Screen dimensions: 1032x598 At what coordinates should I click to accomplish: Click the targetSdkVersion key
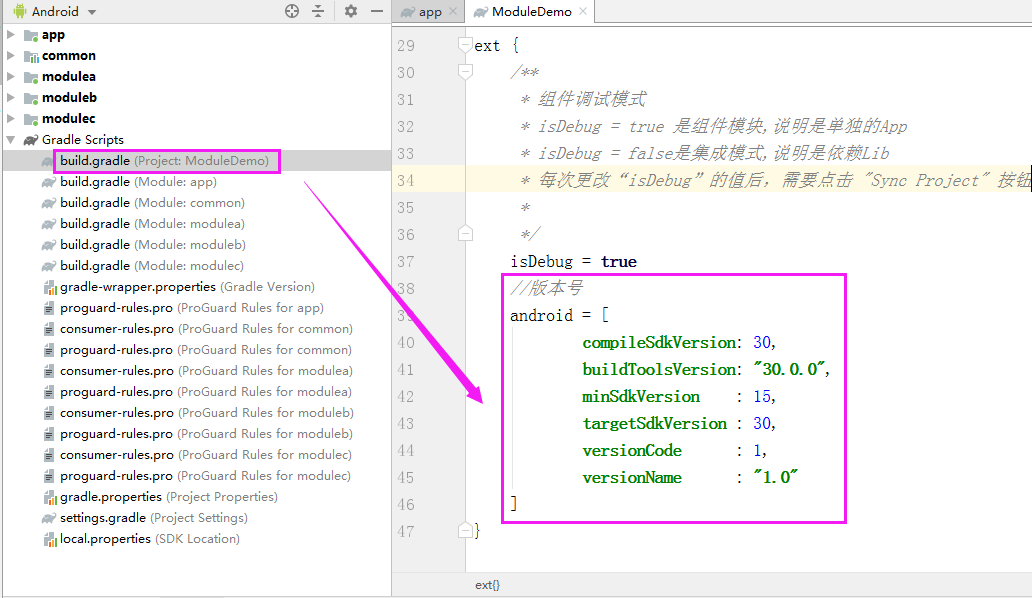coord(654,424)
